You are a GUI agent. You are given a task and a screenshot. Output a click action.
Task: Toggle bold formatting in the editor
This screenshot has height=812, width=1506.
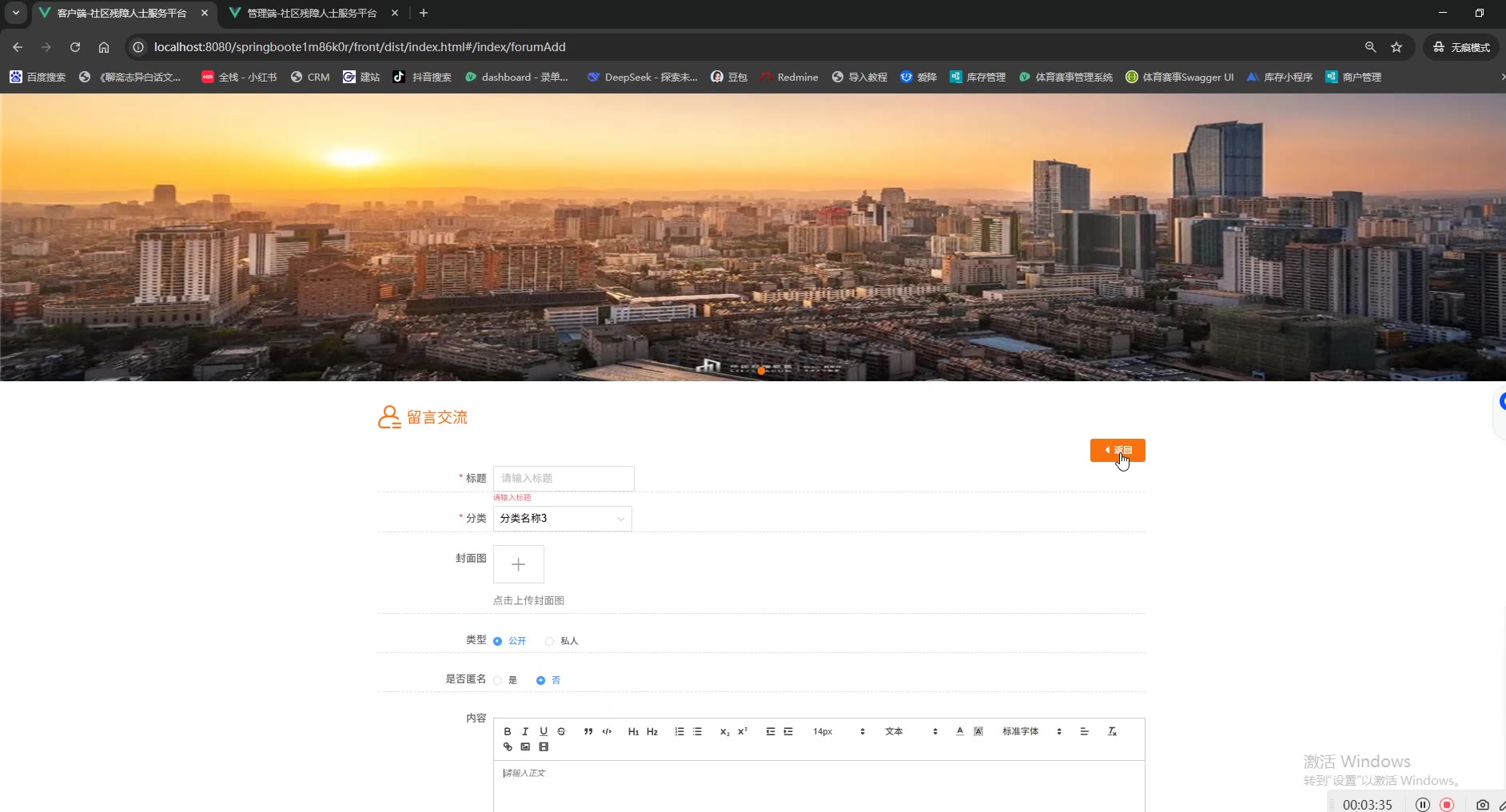point(507,731)
